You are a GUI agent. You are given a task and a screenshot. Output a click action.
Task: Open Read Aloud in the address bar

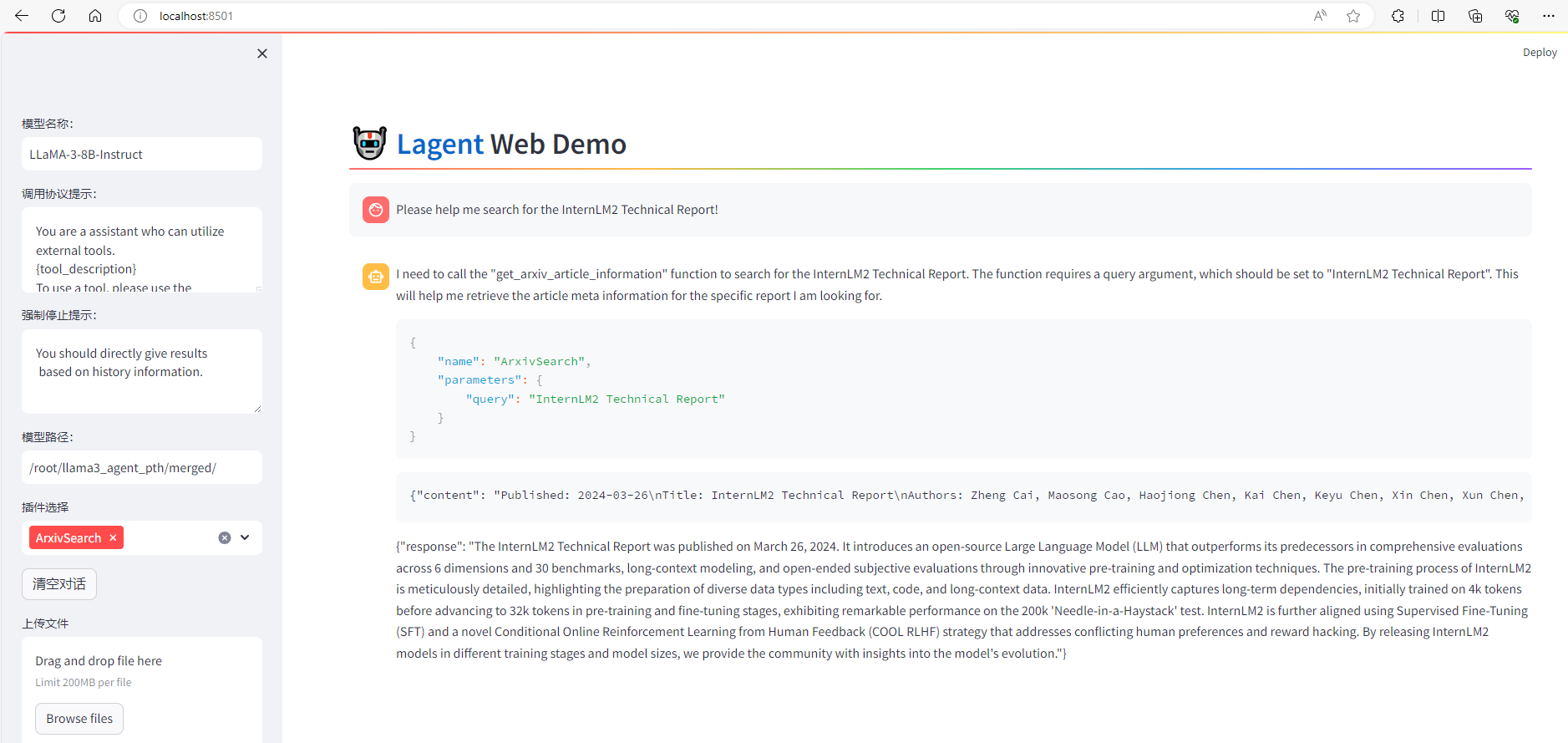(x=1320, y=16)
